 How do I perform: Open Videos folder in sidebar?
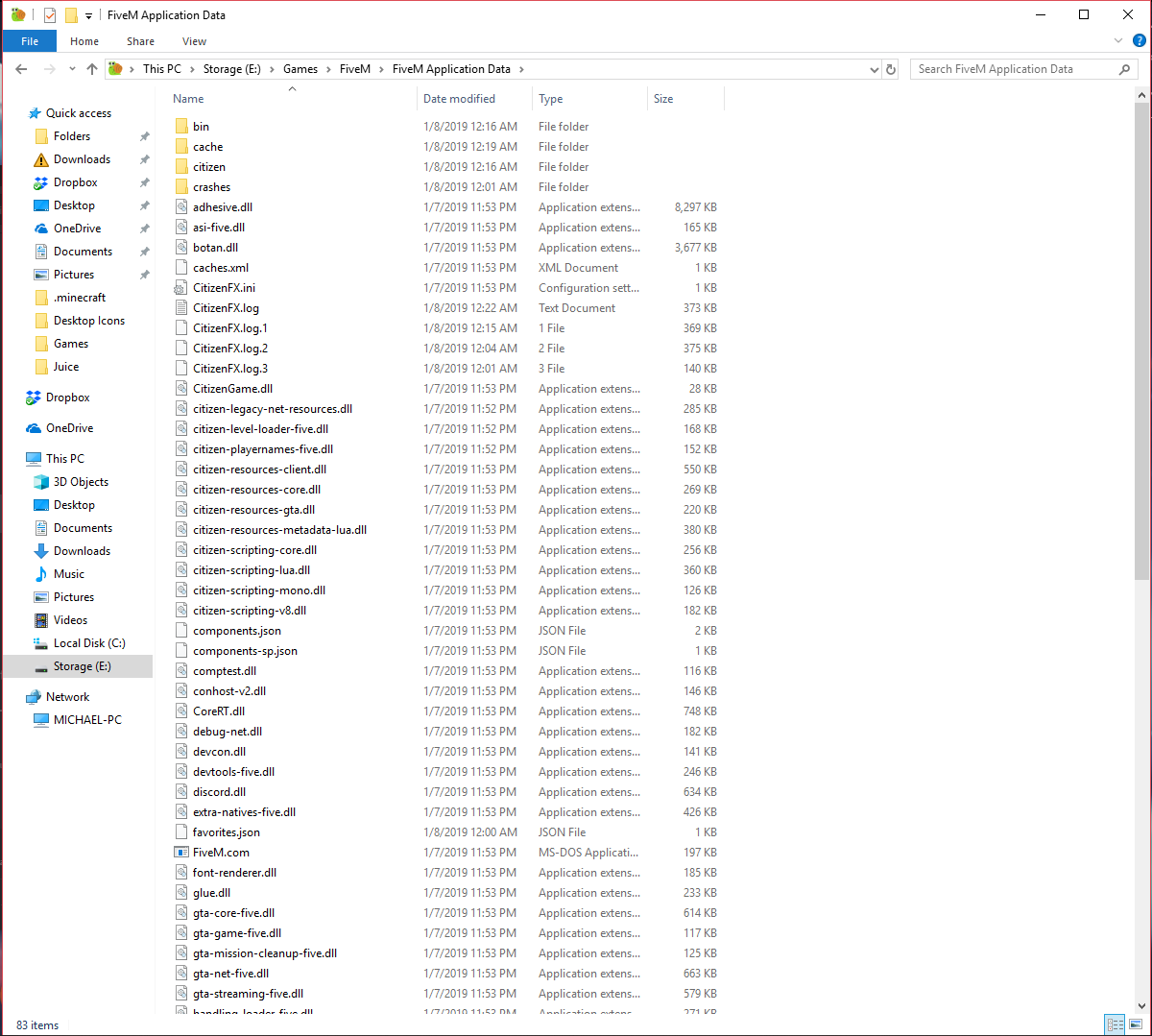(70, 620)
